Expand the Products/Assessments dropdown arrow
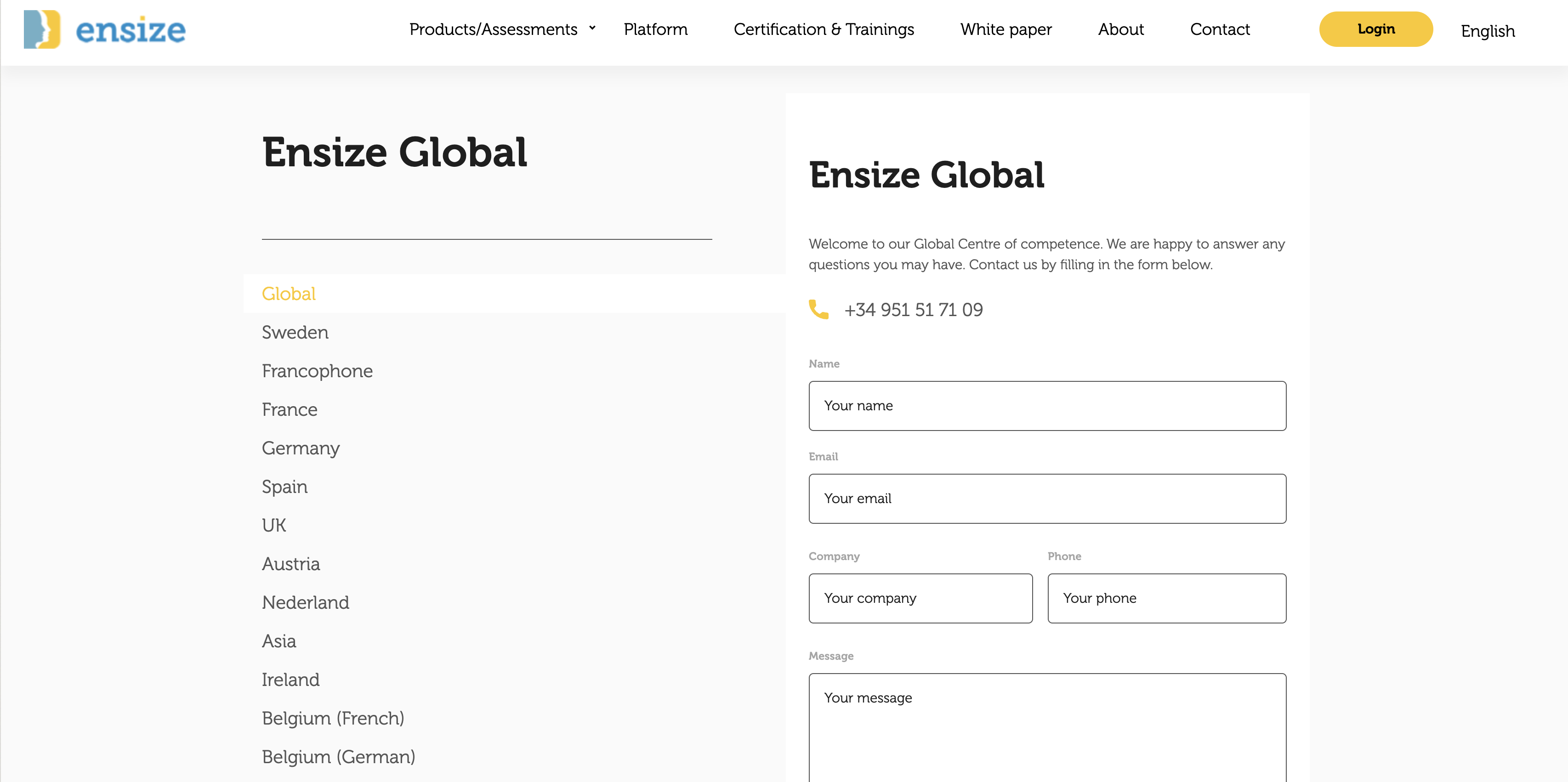This screenshot has height=782, width=1568. (591, 28)
